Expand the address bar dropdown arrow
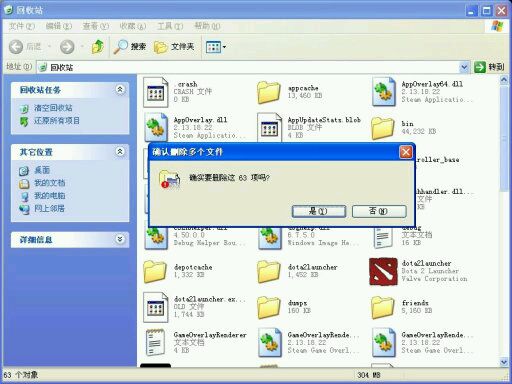Screen dimensions: 512x384 click(464, 67)
